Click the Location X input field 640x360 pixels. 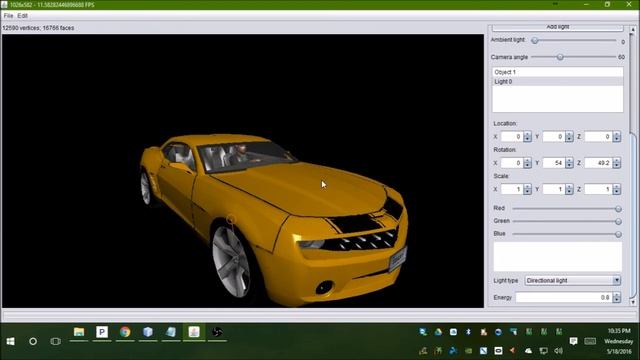coord(511,137)
